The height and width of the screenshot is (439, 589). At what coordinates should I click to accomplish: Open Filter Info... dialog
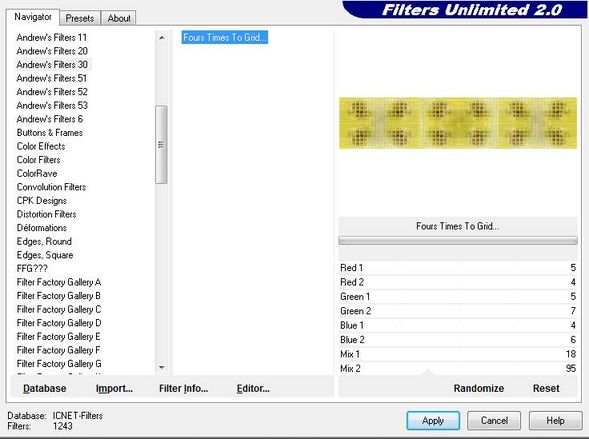183,388
